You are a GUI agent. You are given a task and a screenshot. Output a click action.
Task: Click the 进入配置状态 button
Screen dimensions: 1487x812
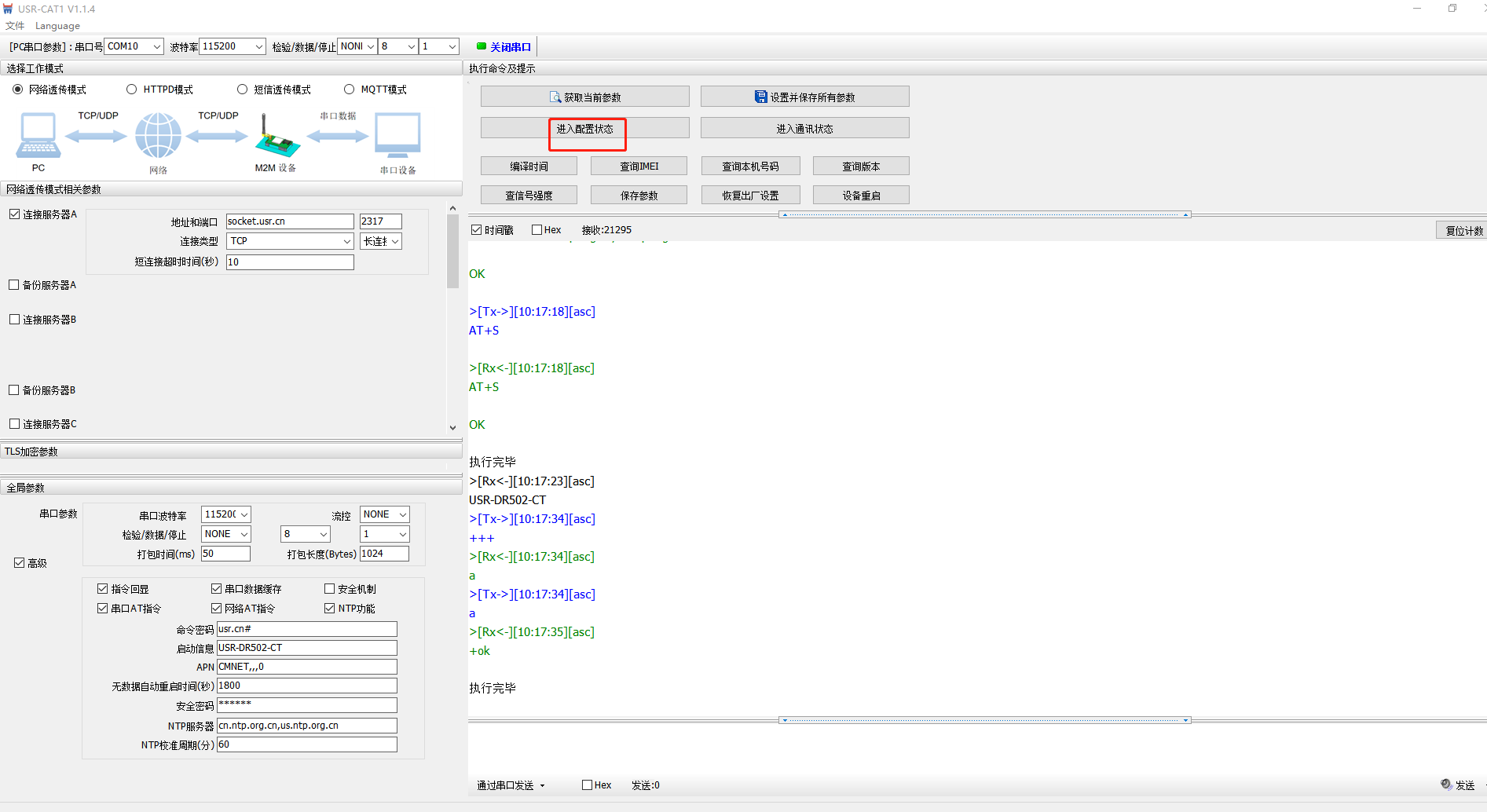click(x=584, y=129)
